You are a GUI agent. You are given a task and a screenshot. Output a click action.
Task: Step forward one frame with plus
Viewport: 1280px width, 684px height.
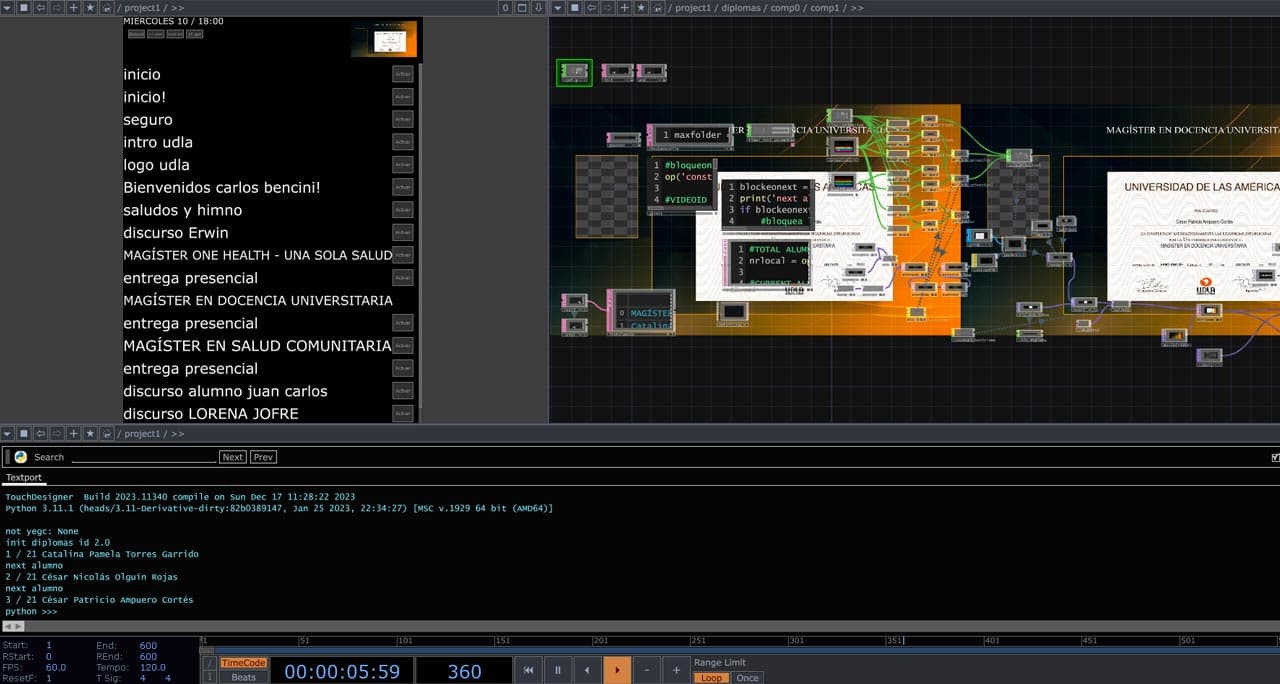click(676, 670)
